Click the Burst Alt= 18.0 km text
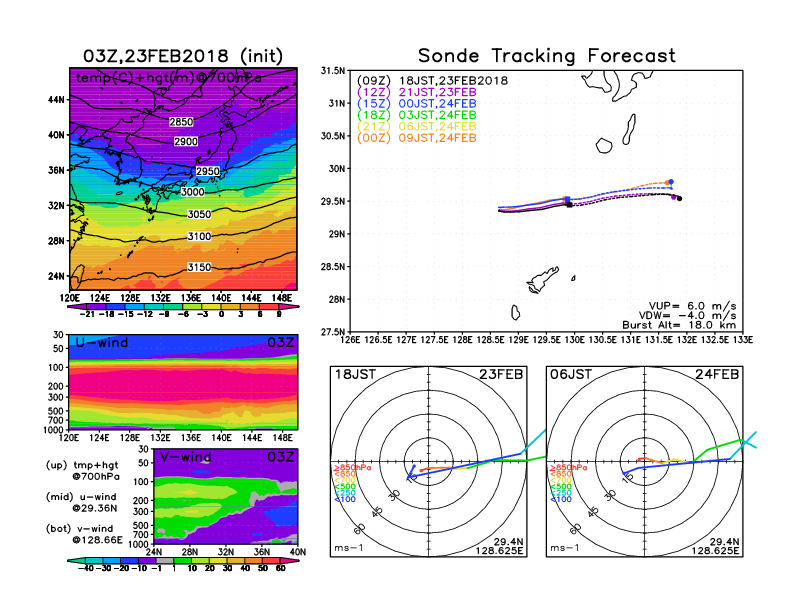Screen dimensions: 792x612 click(x=679, y=325)
